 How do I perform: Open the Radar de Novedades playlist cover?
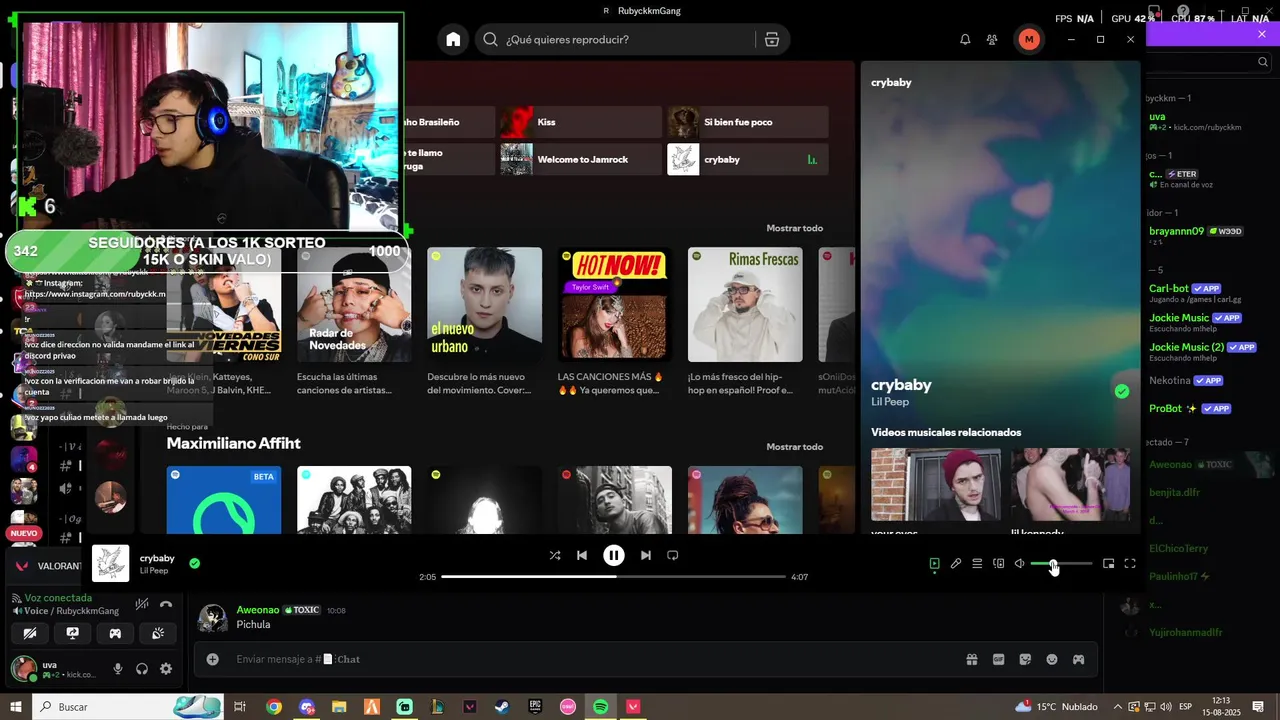coord(354,305)
